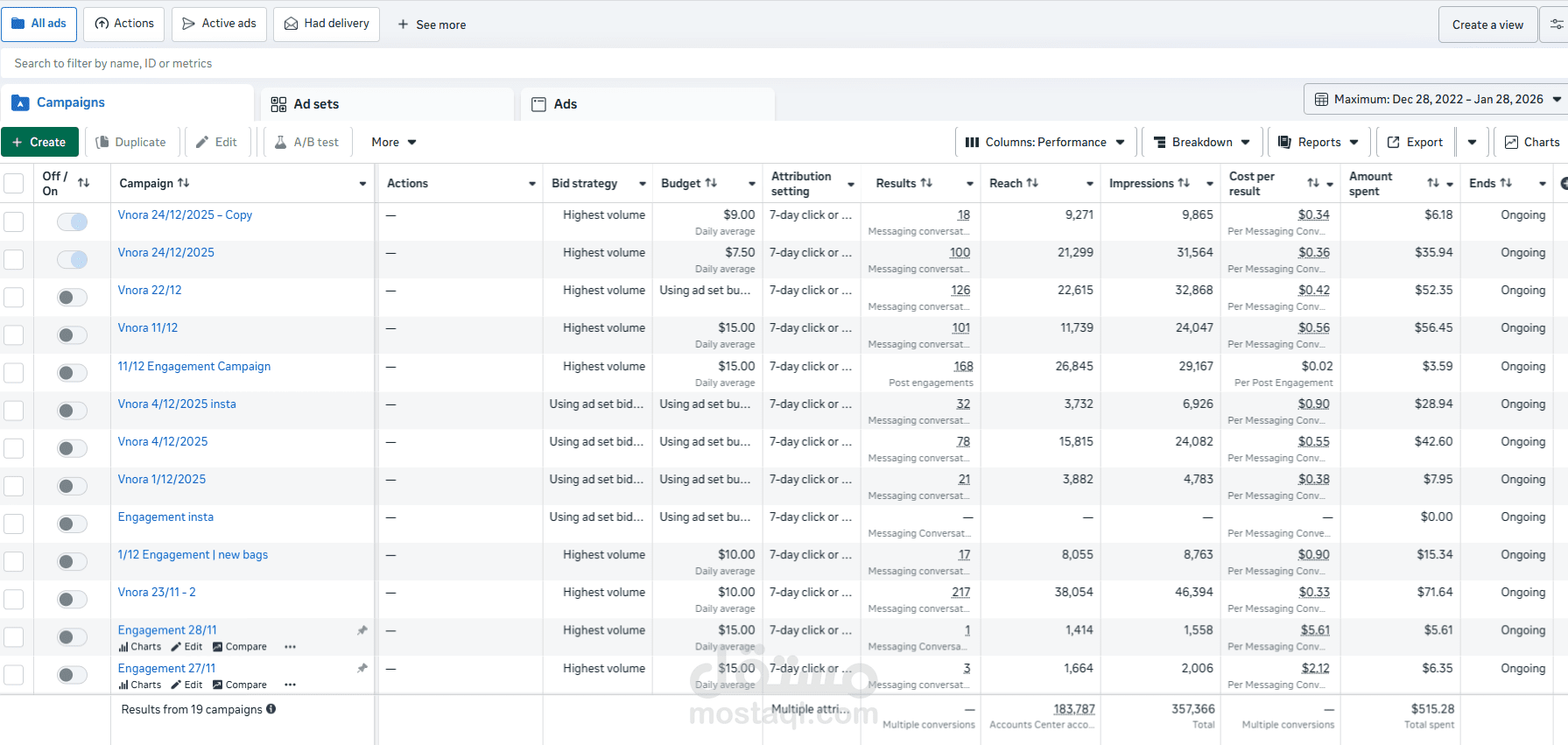Click the info icon beside Results from 19 campaigns

point(271,709)
